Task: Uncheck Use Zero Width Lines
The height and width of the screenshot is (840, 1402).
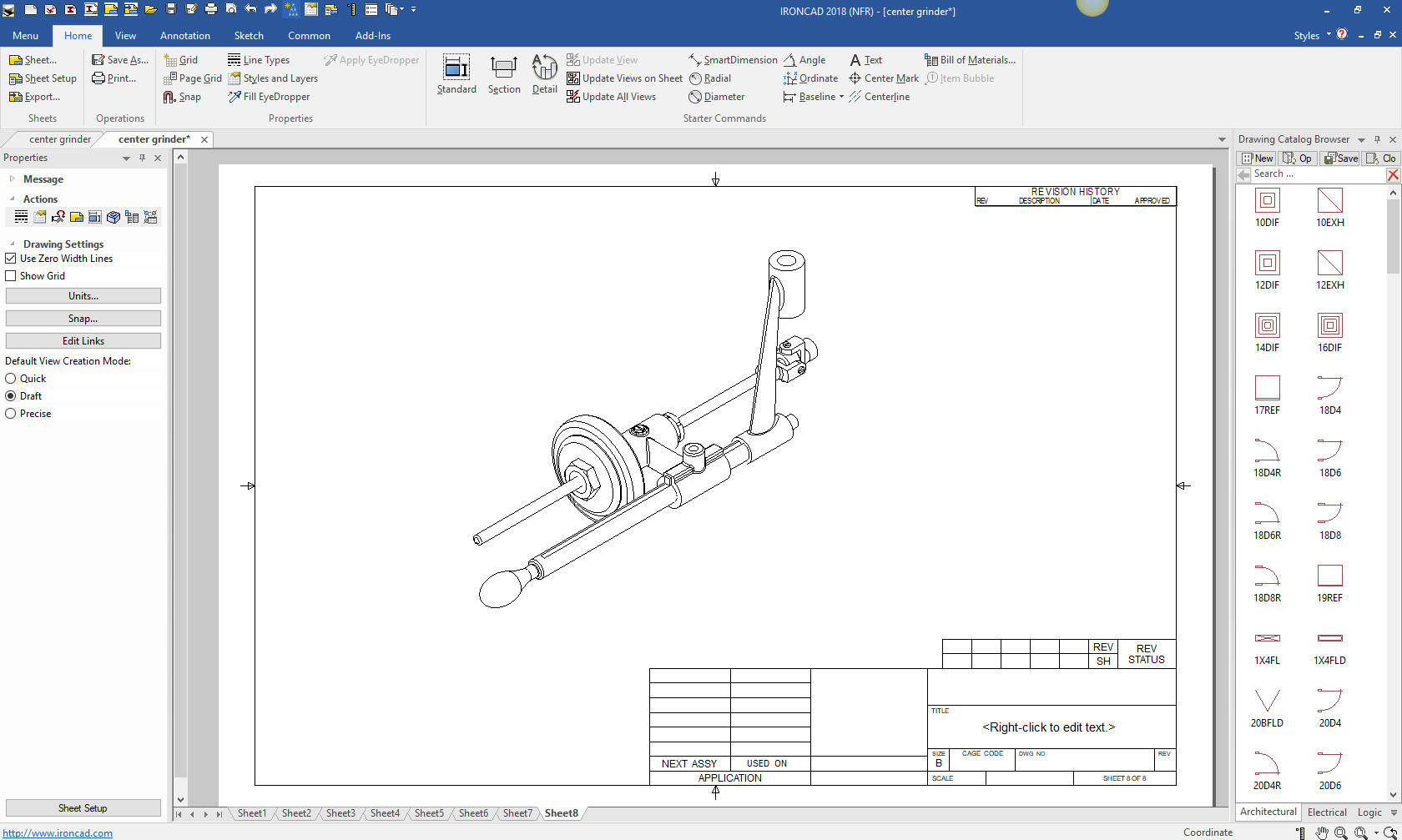Action: coord(11,259)
